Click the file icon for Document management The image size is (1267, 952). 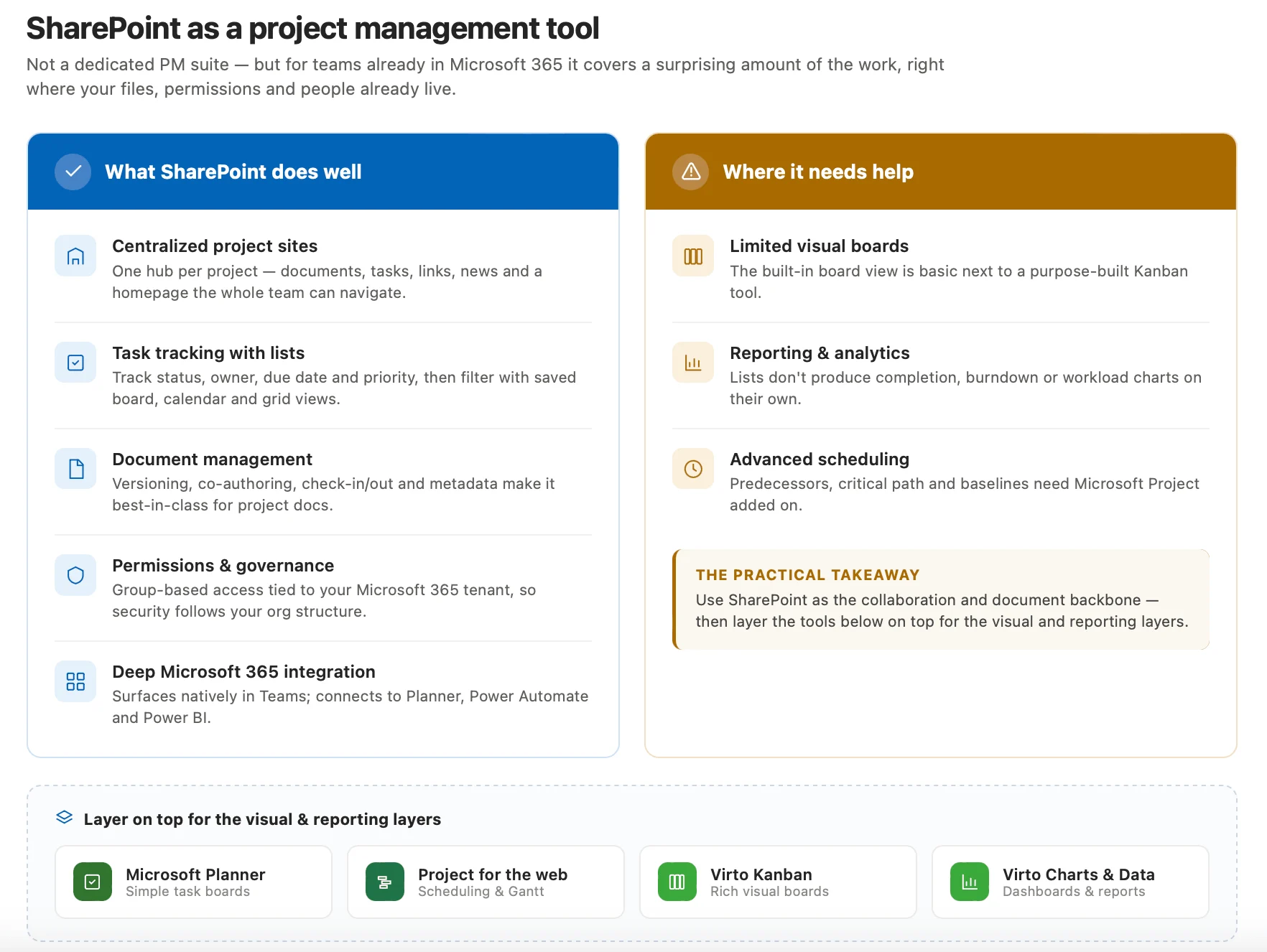tap(75, 469)
